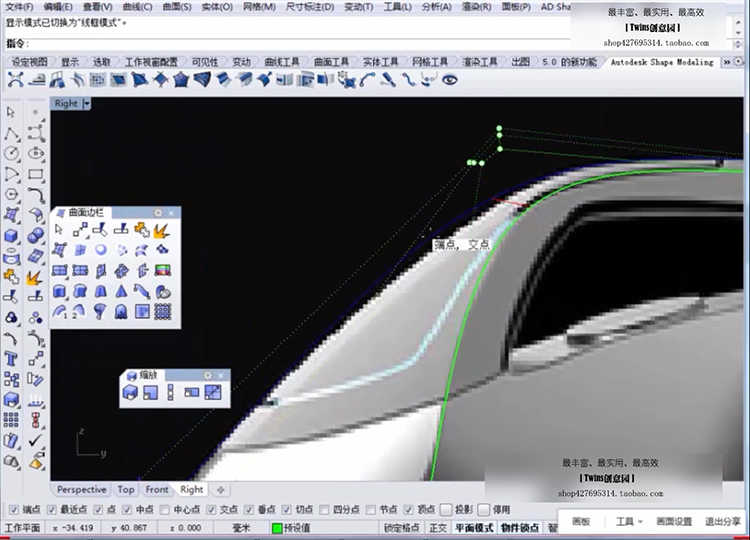Open options gear of 缩放 panel
This screenshot has height=540, width=750.
(208, 375)
